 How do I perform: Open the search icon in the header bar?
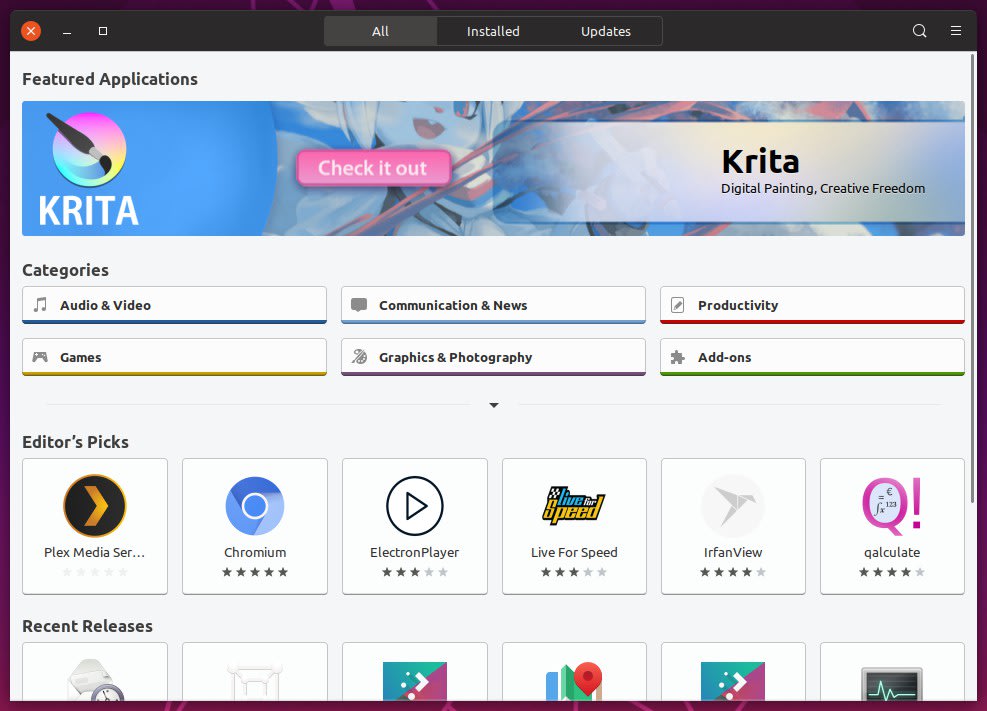pos(919,31)
